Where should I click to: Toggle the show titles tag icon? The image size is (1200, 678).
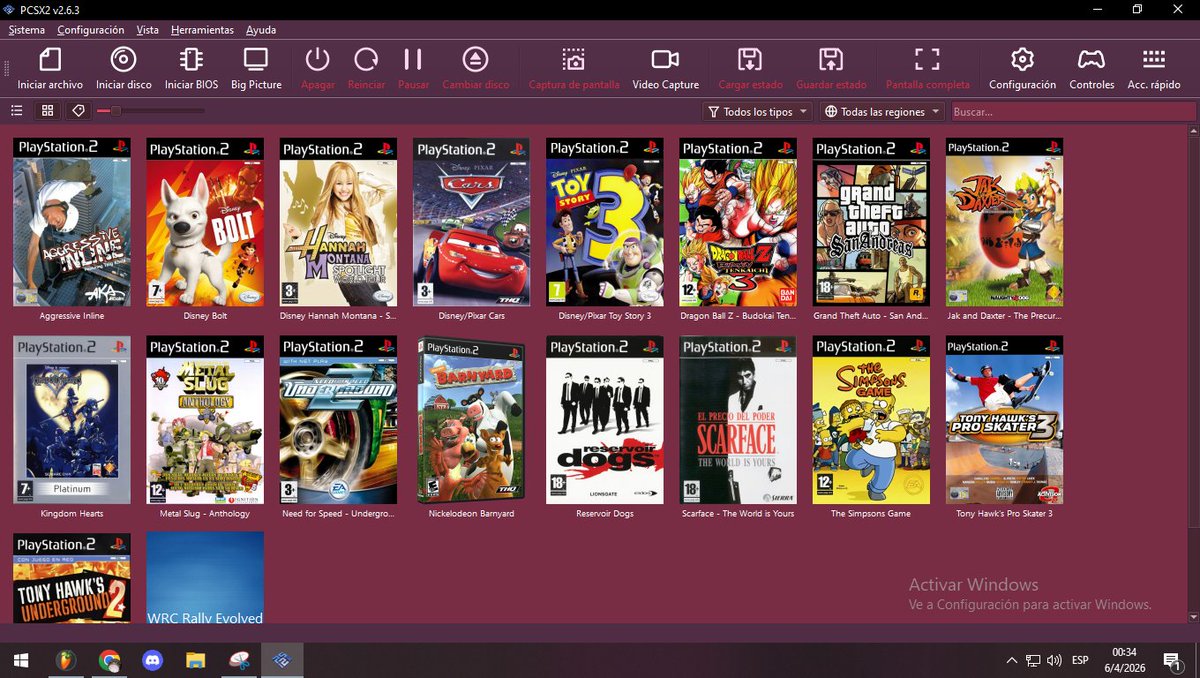(79, 111)
